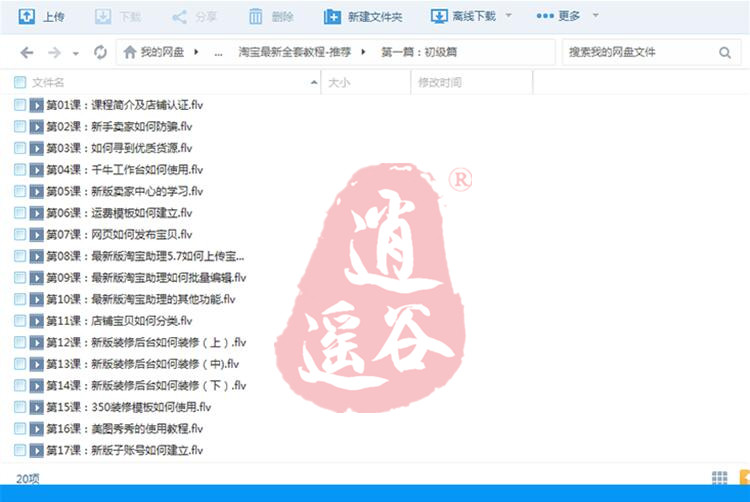This screenshot has width=750, height=502.
Task: Click the 下载 download button
Action: pos(118,17)
